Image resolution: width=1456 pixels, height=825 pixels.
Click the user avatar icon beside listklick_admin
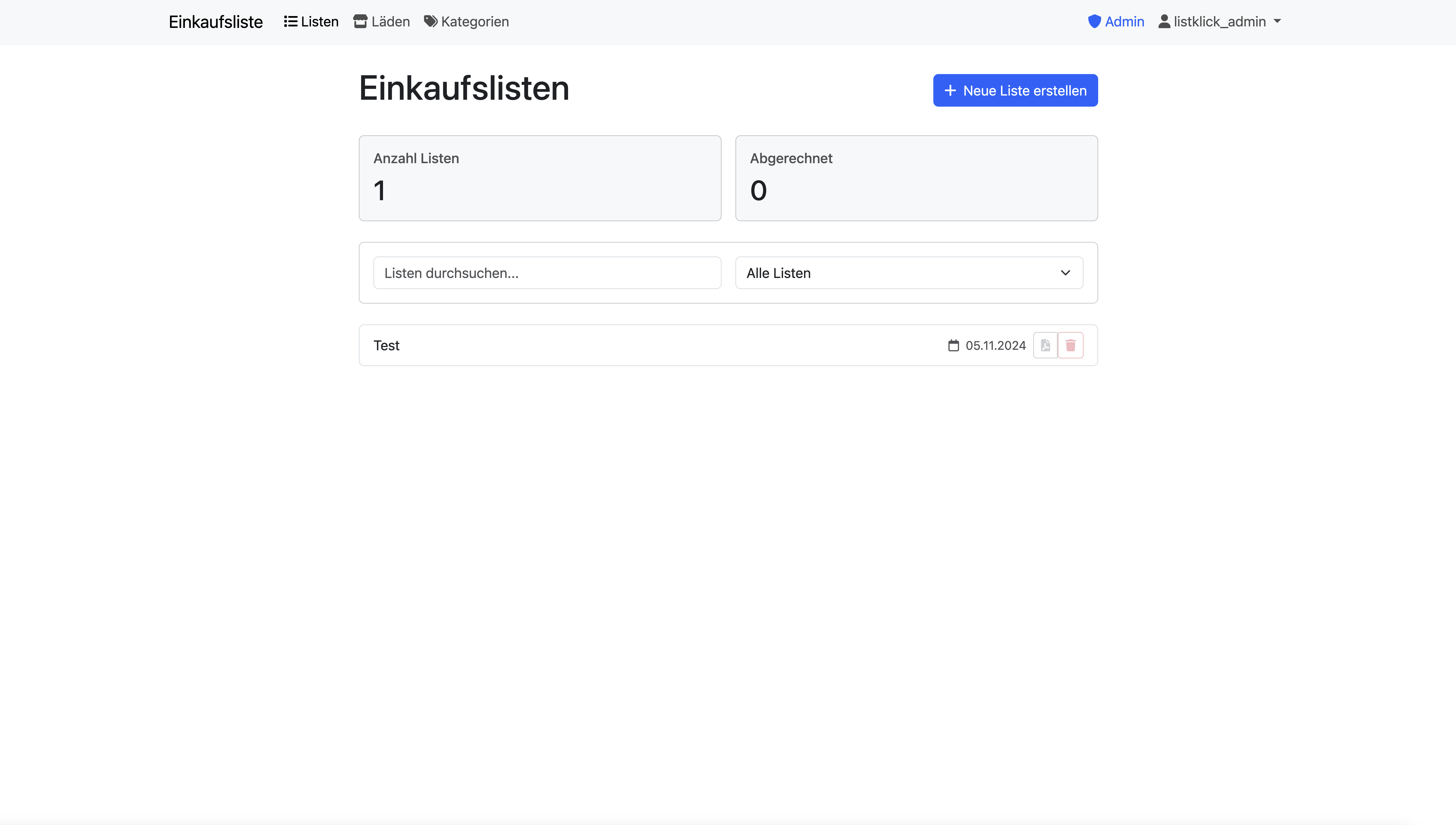1164,21
